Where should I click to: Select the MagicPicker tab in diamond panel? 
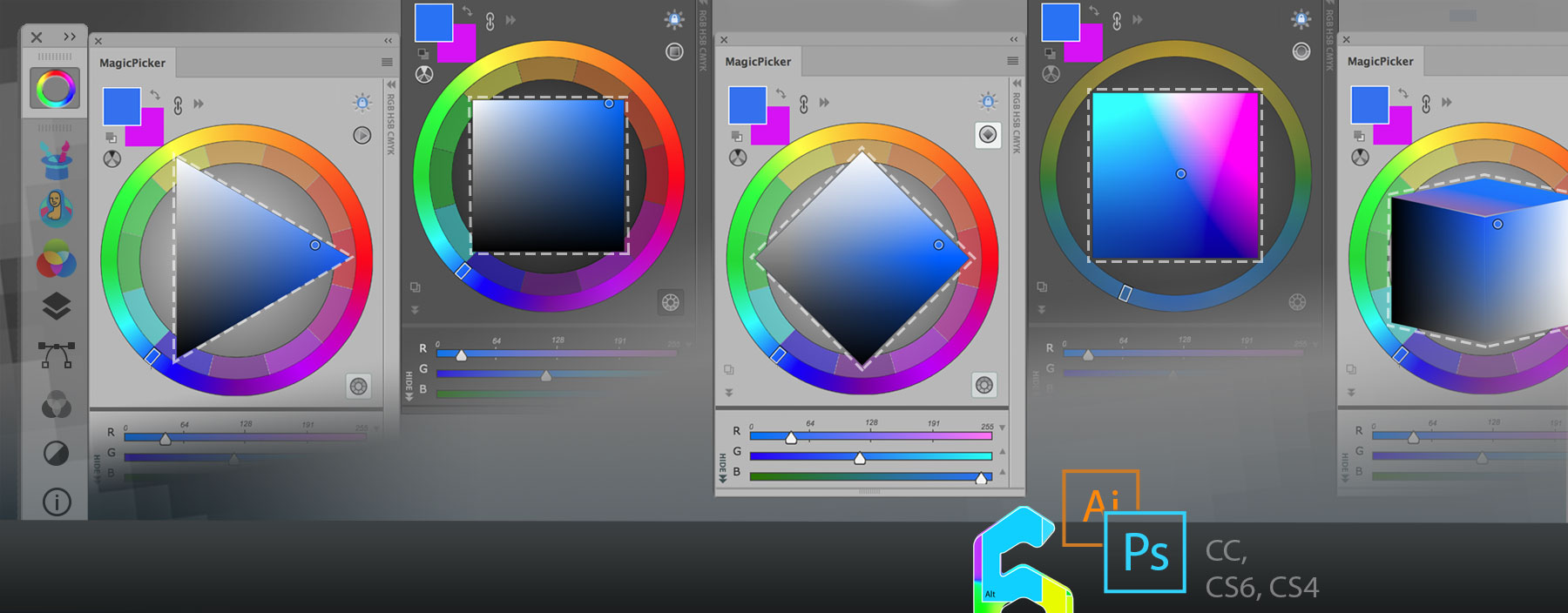[x=759, y=62]
